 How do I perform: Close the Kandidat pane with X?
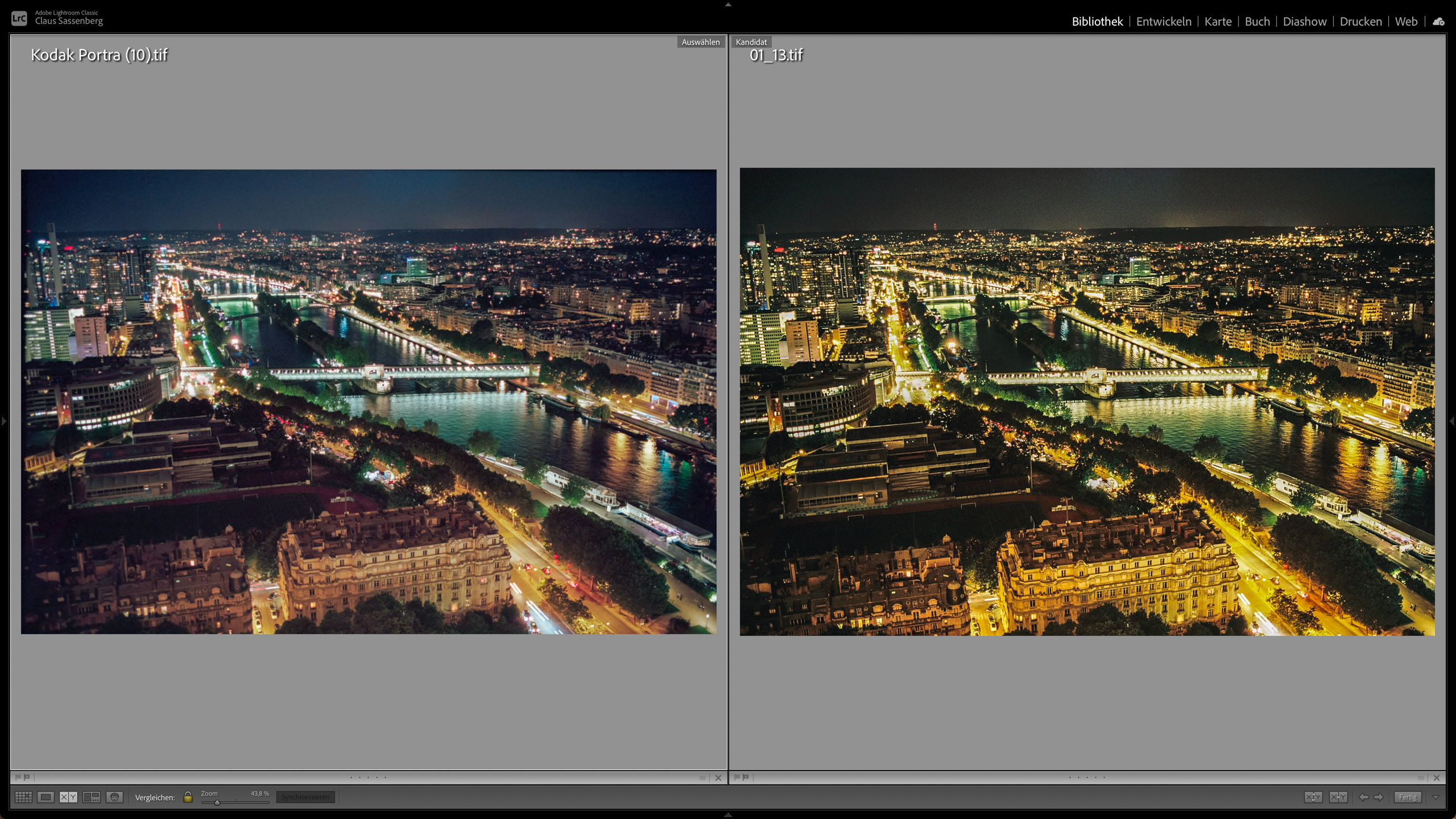(1437, 777)
